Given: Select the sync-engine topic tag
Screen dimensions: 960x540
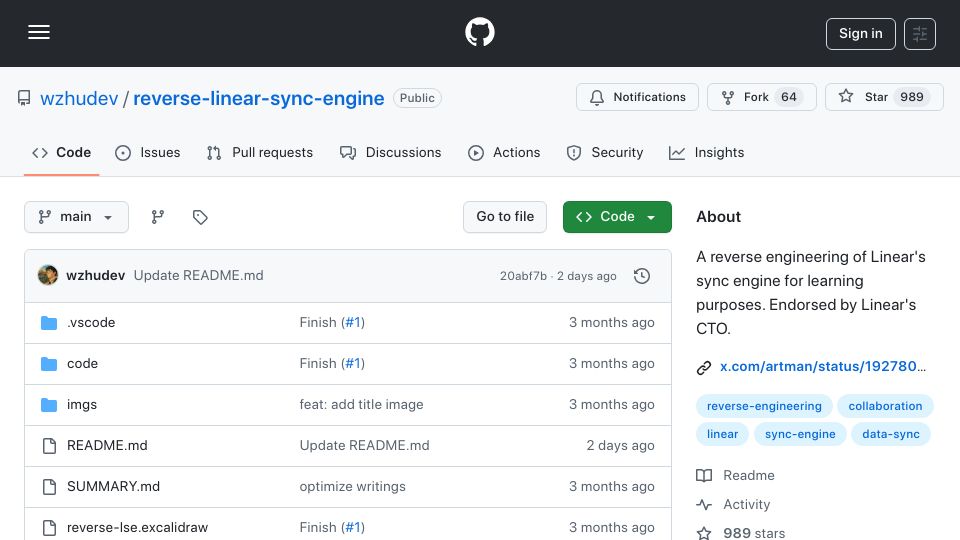Looking at the screenshot, I should pyautogui.click(x=800, y=434).
